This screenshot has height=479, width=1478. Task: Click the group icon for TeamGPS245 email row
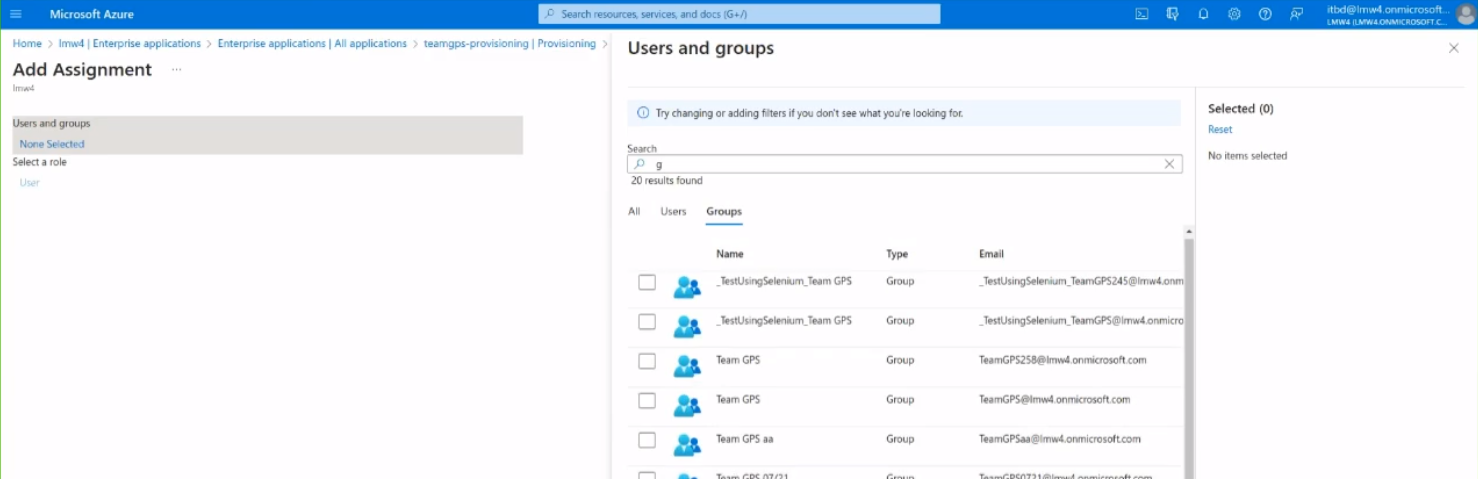(687, 287)
